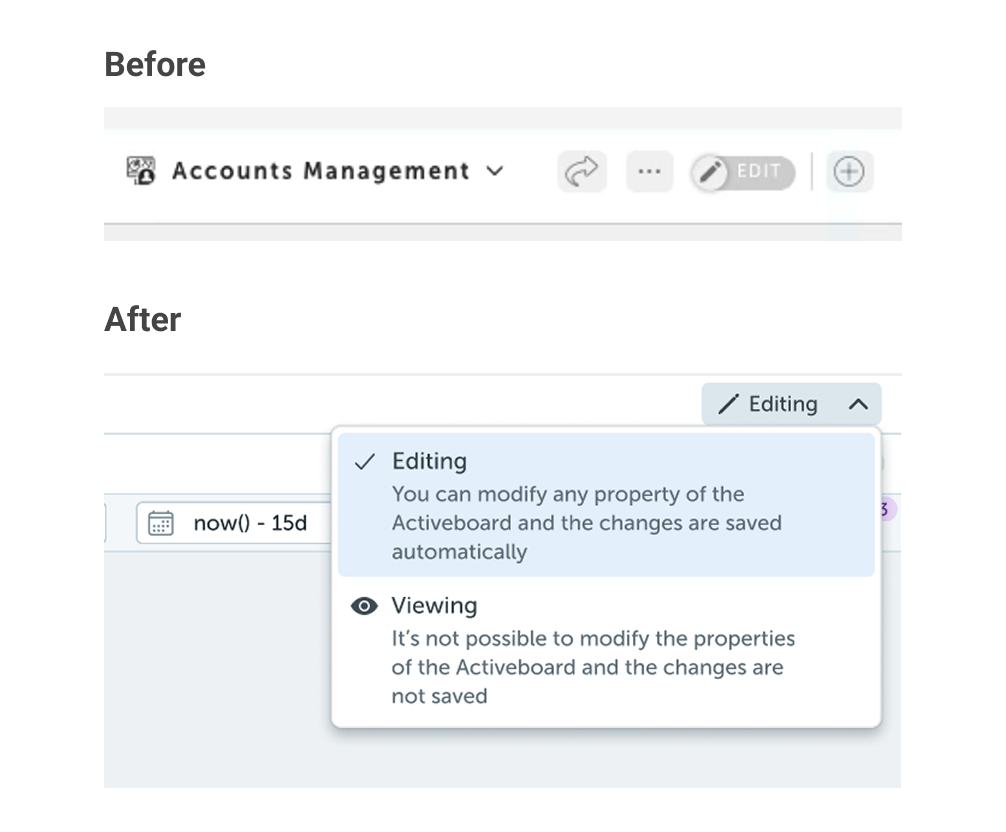1006x832 pixels.
Task: Click the purple badge at right edge
Action: 886,509
